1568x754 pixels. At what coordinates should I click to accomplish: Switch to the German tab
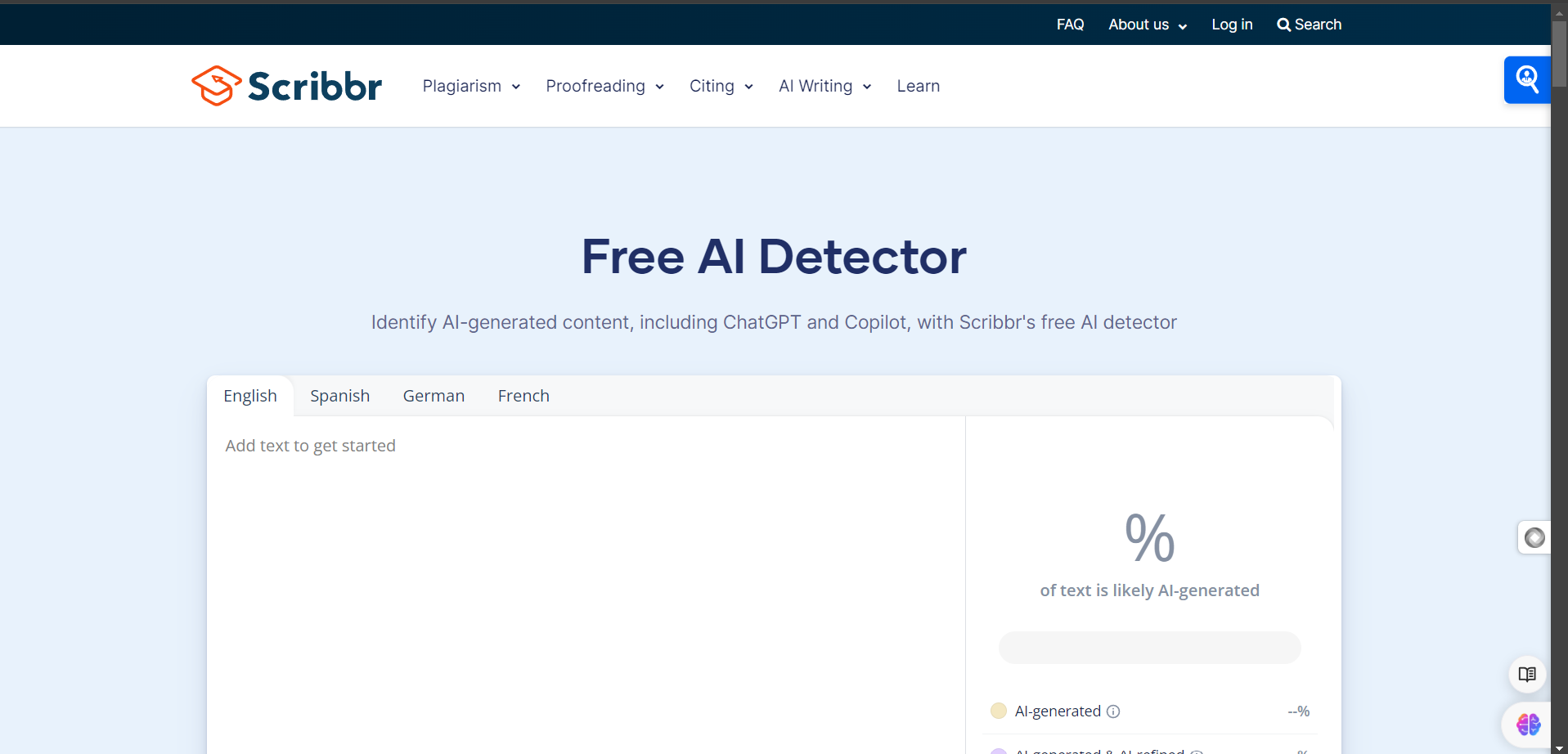pos(434,396)
